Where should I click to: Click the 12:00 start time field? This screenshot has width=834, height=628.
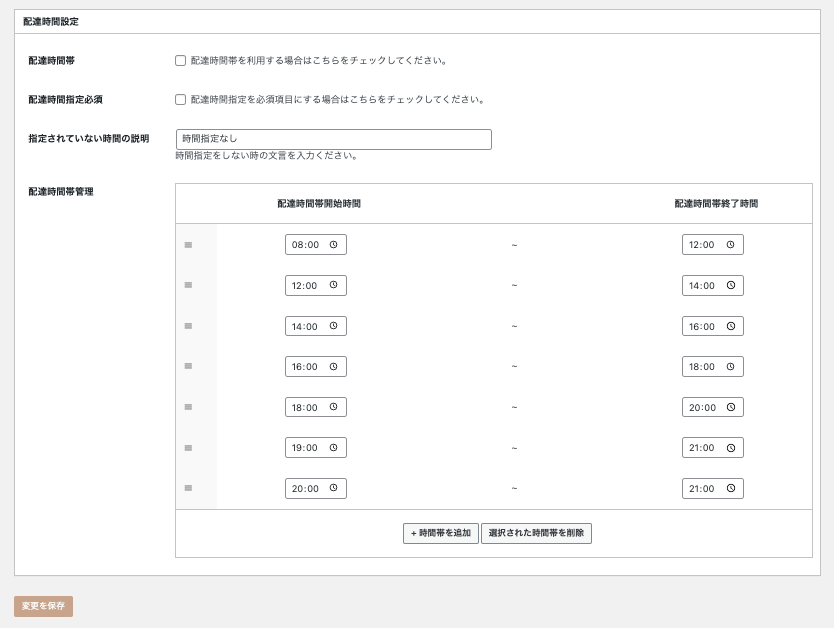click(305, 285)
